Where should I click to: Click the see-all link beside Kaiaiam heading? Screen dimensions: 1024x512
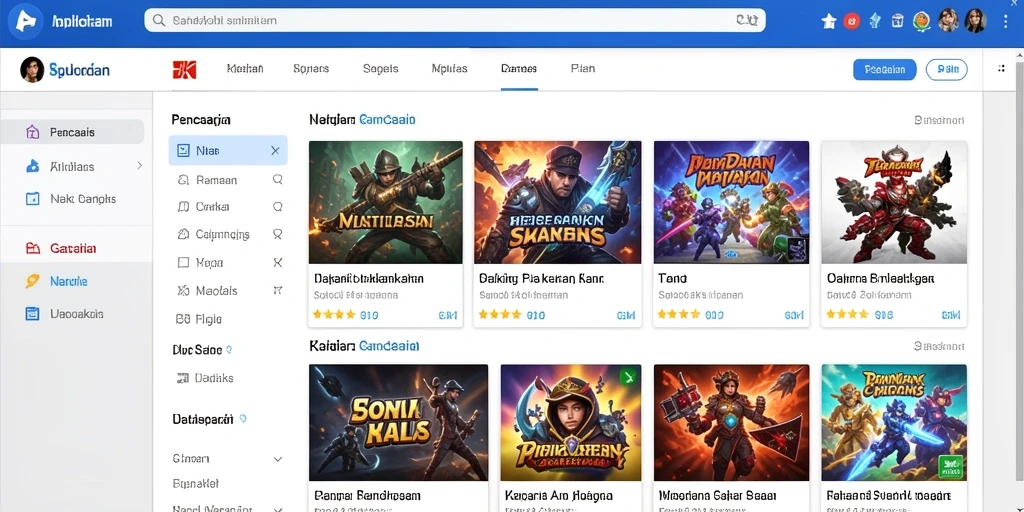pos(939,346)
